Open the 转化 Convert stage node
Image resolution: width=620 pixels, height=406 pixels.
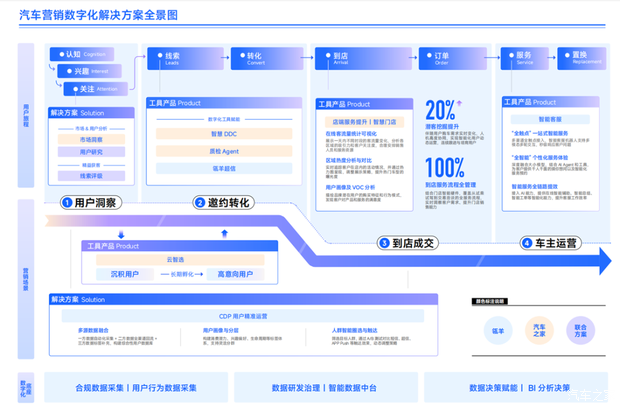click(257, 58)
